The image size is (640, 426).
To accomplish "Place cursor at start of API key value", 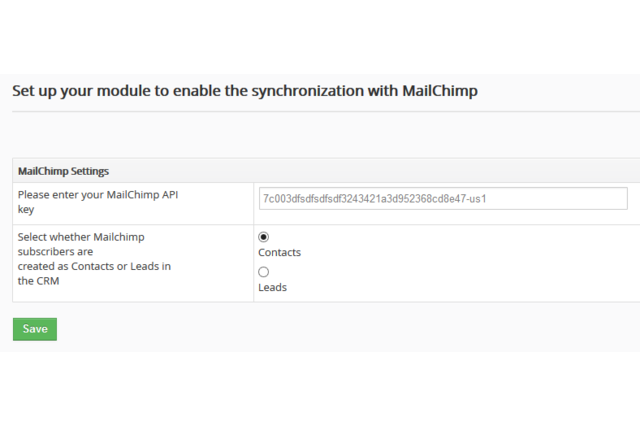I will (x=263, y=199).
